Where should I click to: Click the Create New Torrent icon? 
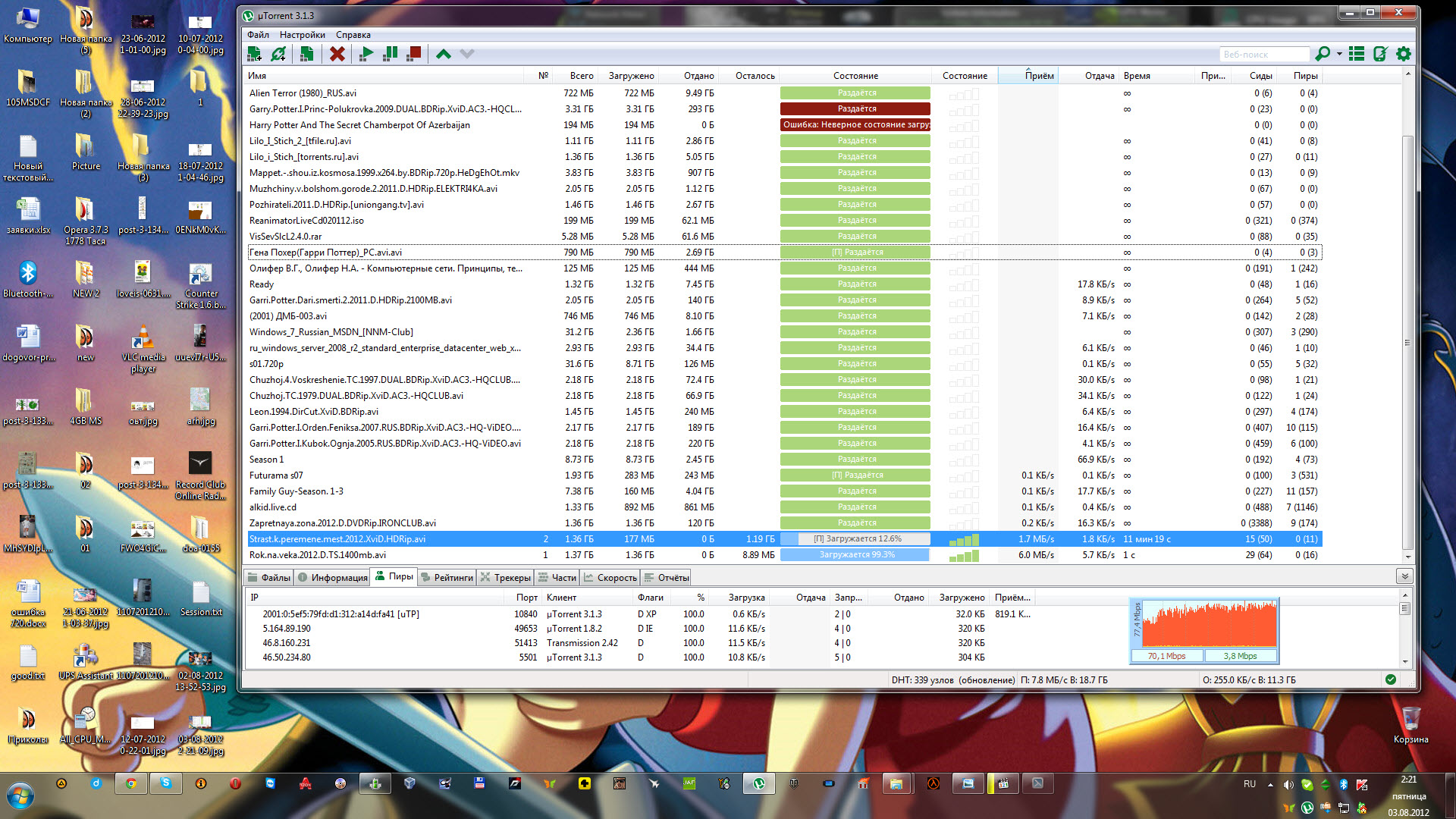pos(306,54)
